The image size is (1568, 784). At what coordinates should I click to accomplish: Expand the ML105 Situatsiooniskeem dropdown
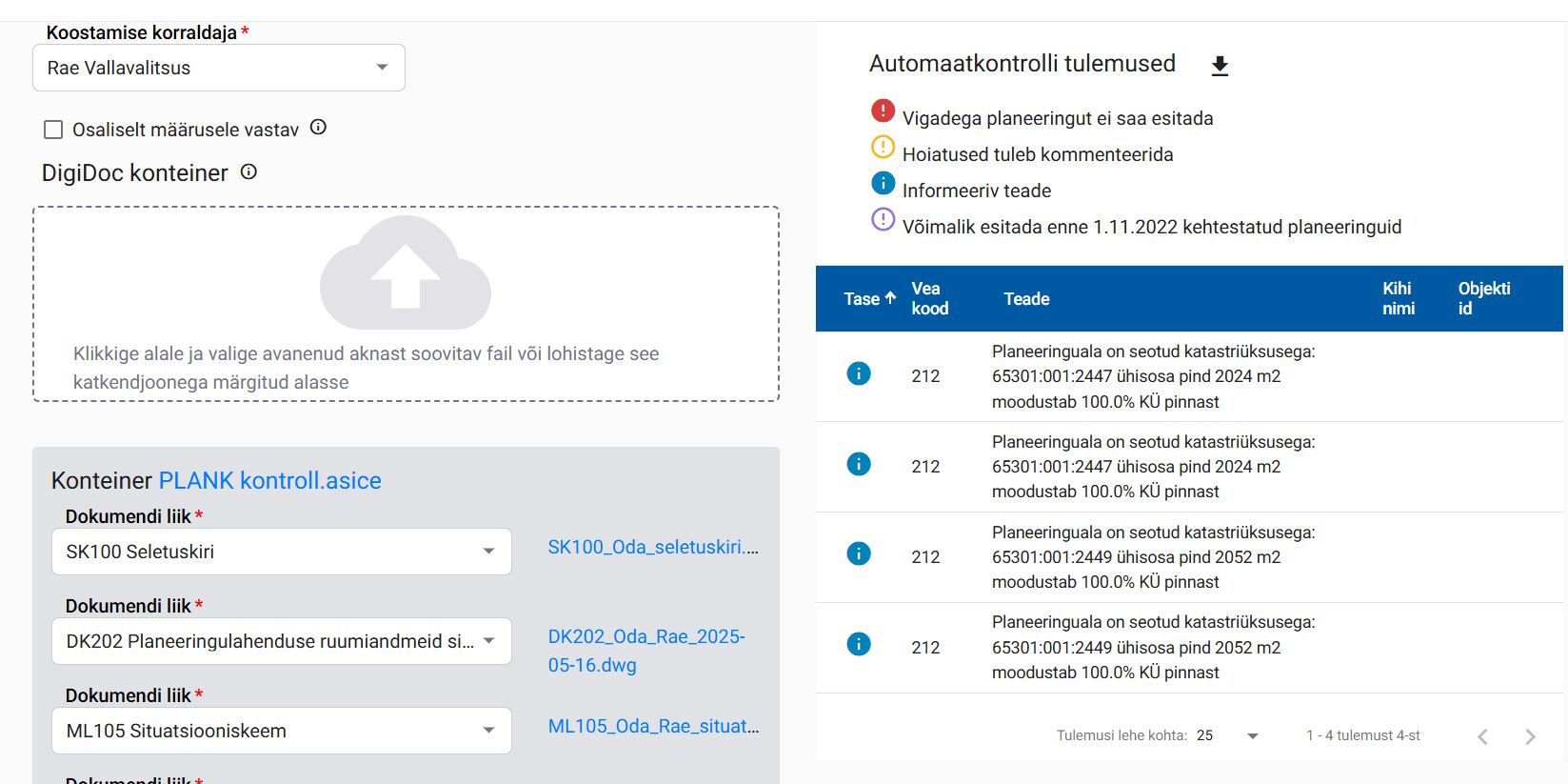(282, 731)
